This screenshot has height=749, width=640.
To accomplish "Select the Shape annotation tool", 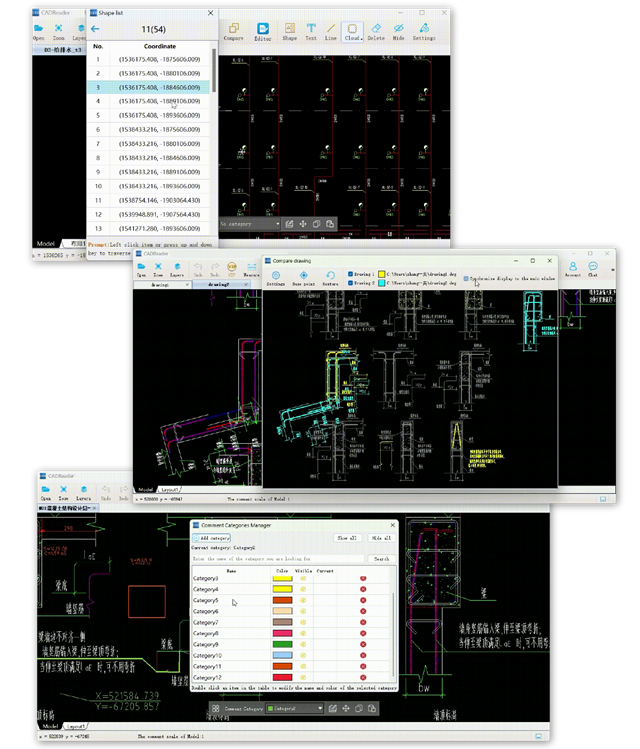I will click(289, 32).
